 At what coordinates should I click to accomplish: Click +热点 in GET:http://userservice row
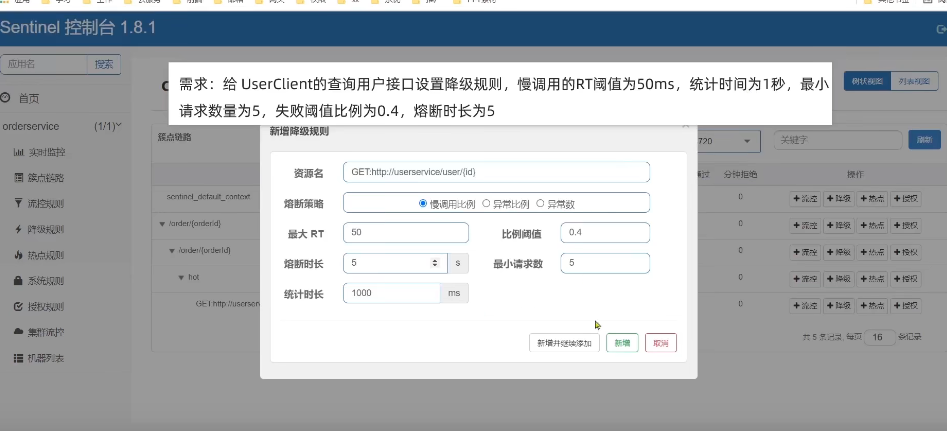click(x=872, y=306)
